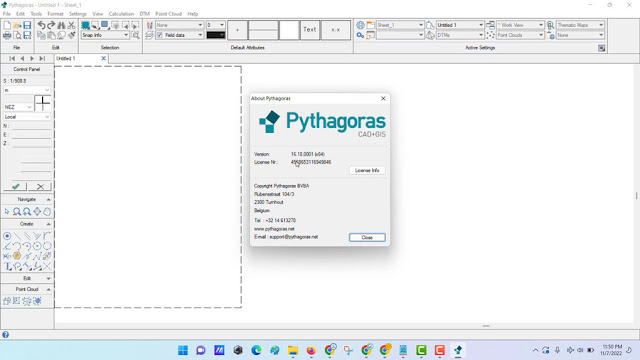Image resolution: width=640 pixels, height=360 pixels.
Task: Click the N coordinate input field
Action: point(31,126)
